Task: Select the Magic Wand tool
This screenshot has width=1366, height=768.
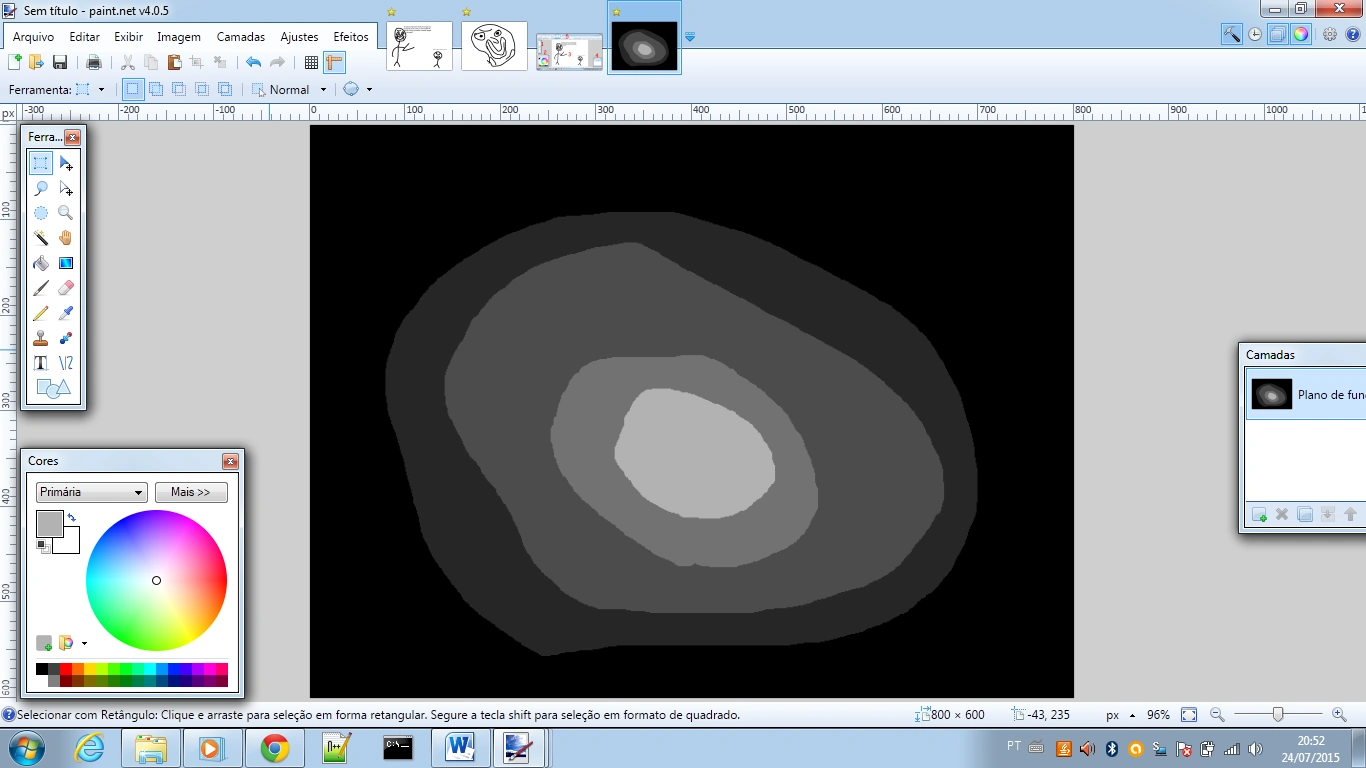Action: [41, 238]
